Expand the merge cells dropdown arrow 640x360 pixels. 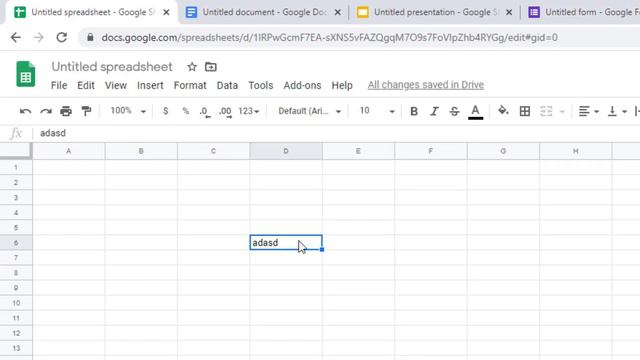(x=562, y=111)
